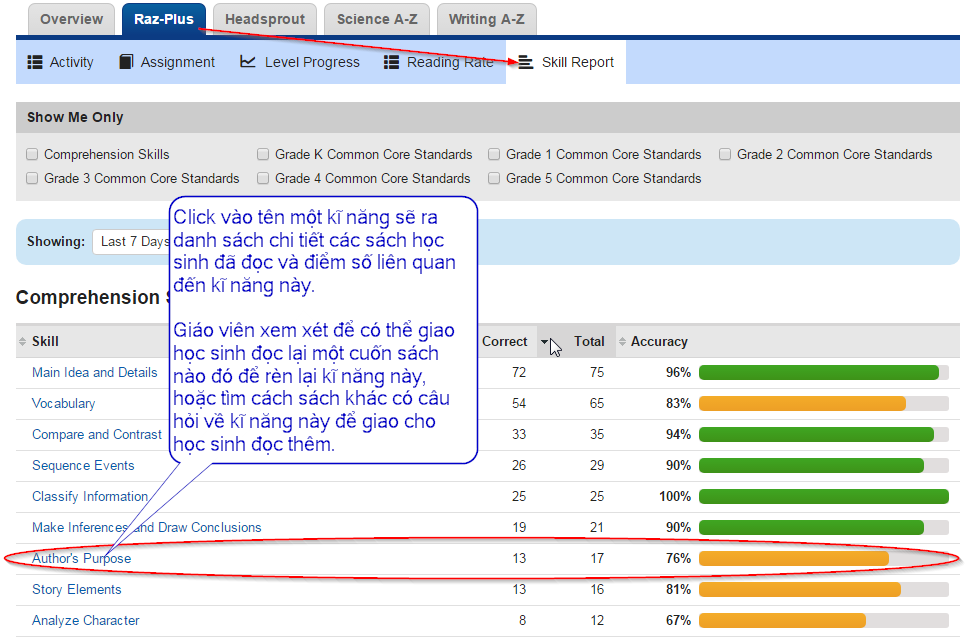Click the 94% accuracy for Compare and Contrast
This screenshot has height=637, width=966.
pos(678,434)
